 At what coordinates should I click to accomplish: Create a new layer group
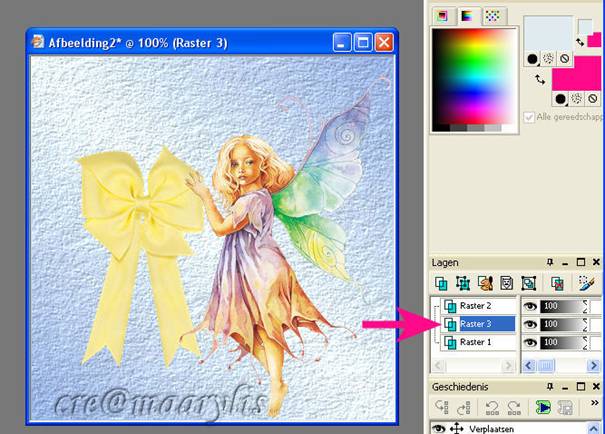coord(529,284)
